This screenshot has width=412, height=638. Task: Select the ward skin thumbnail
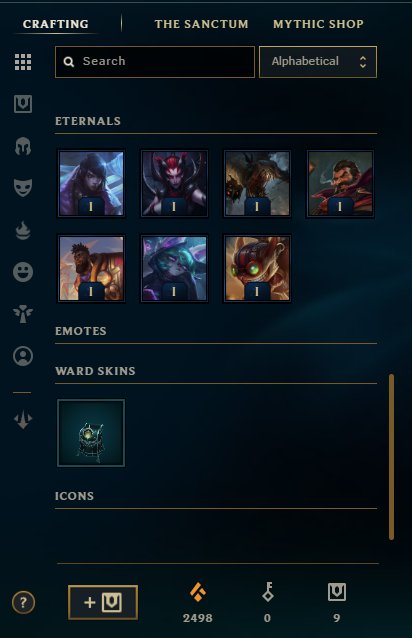pos(91,433)
